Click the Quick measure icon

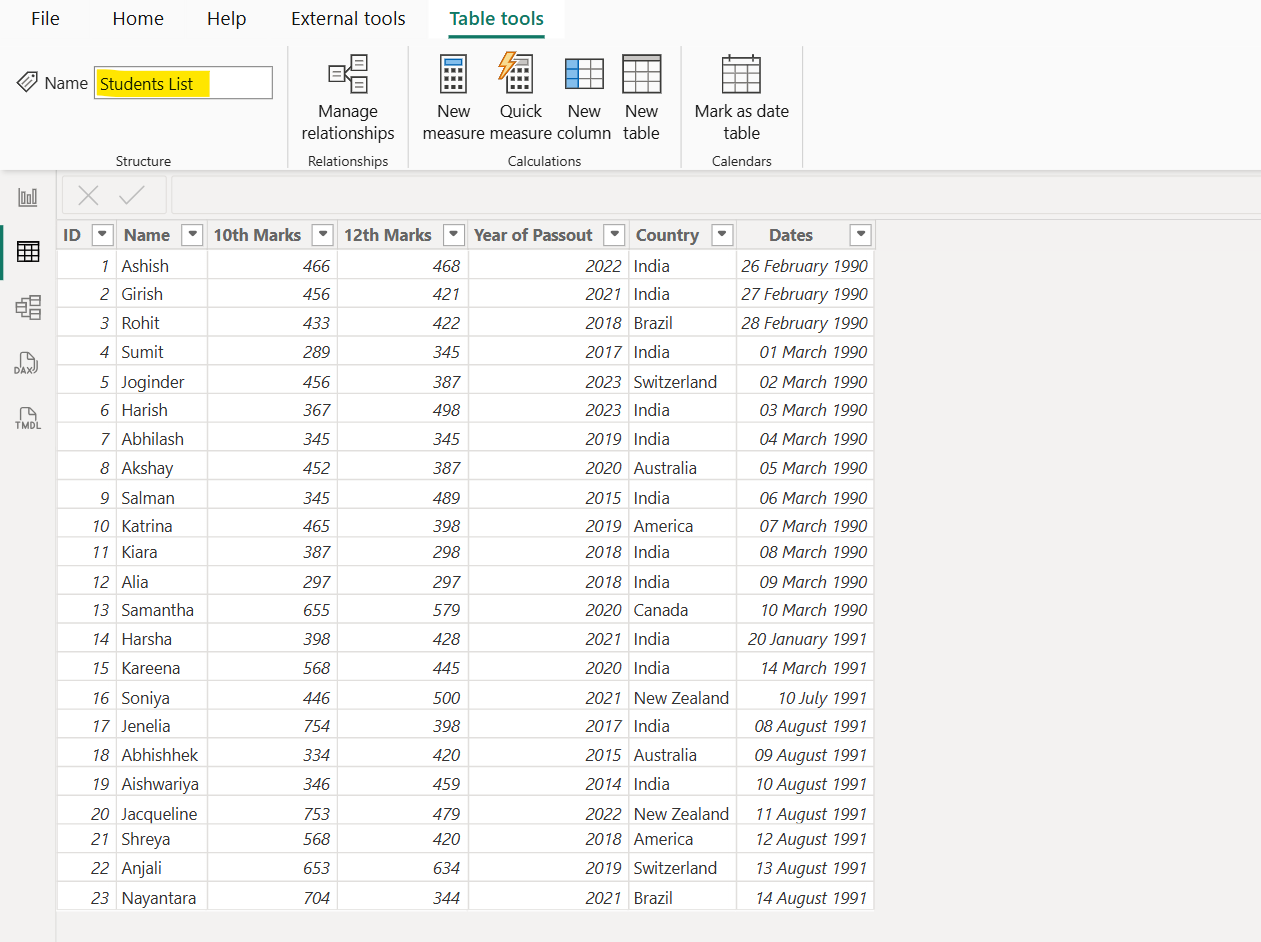tap(518, 90)
